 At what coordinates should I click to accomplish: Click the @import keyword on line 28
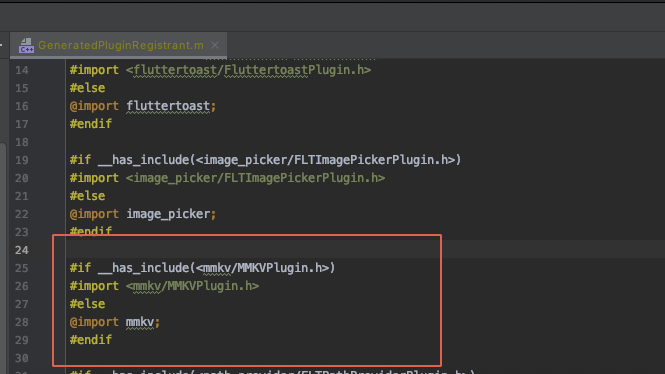94,322
